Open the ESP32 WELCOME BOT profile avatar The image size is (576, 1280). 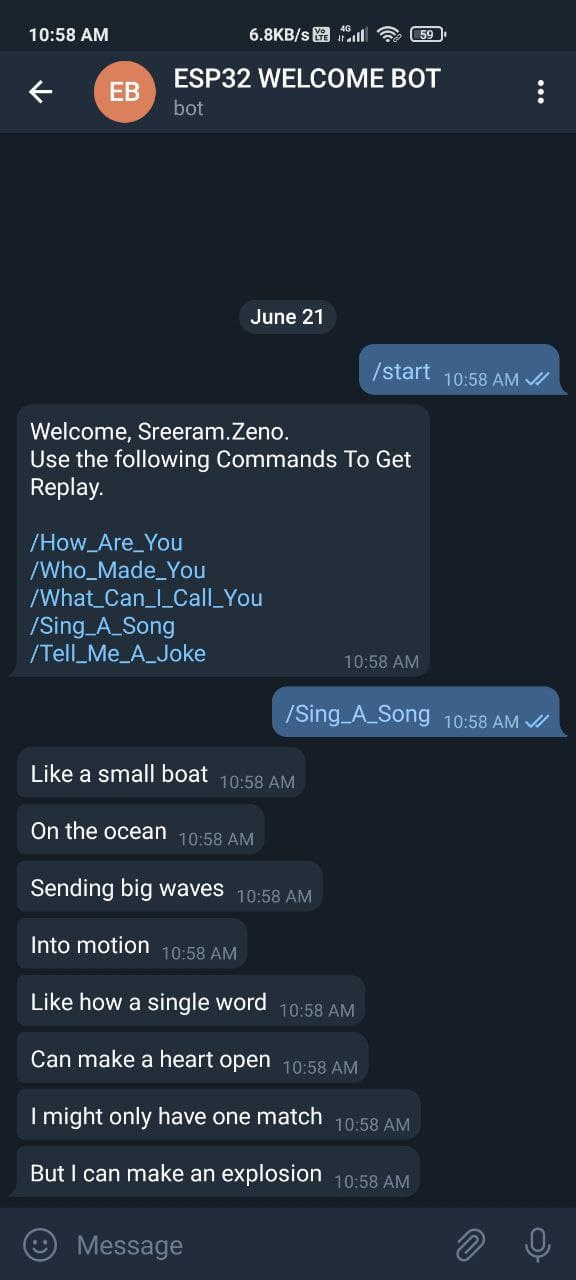124,91
